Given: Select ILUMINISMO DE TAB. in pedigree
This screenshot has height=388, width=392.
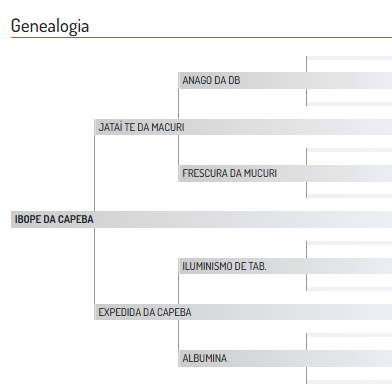Looking at the screenshot, I should 285,266.
